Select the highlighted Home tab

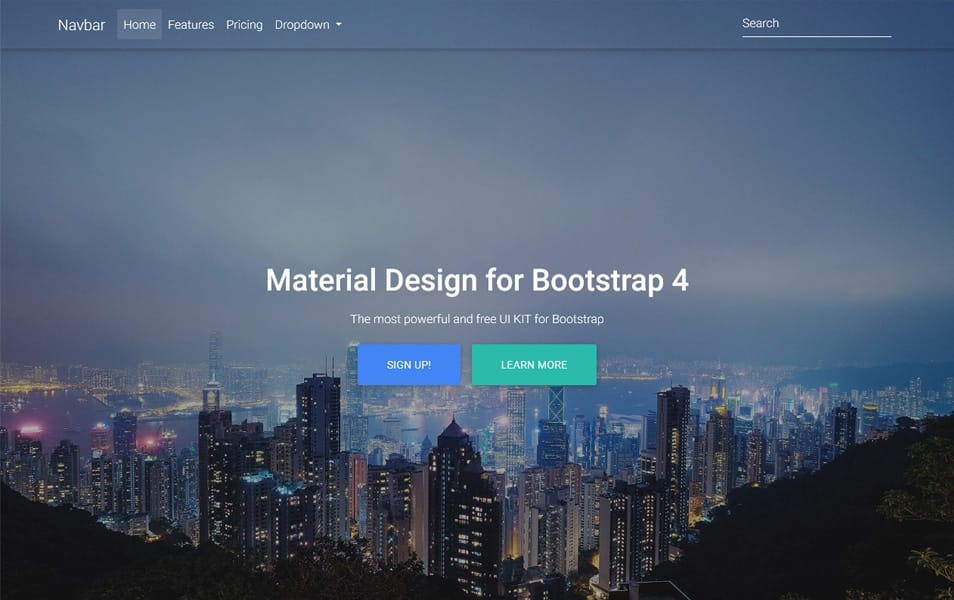coord(139,24)
